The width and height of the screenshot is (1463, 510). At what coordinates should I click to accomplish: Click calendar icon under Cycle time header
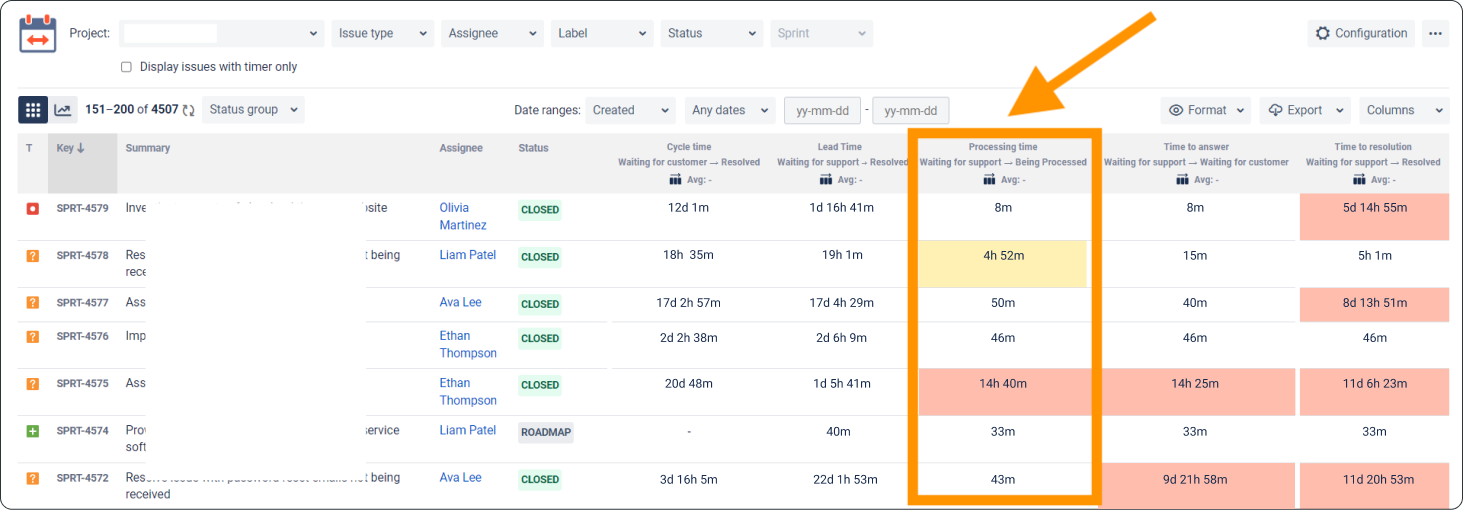tap(675, 180)
